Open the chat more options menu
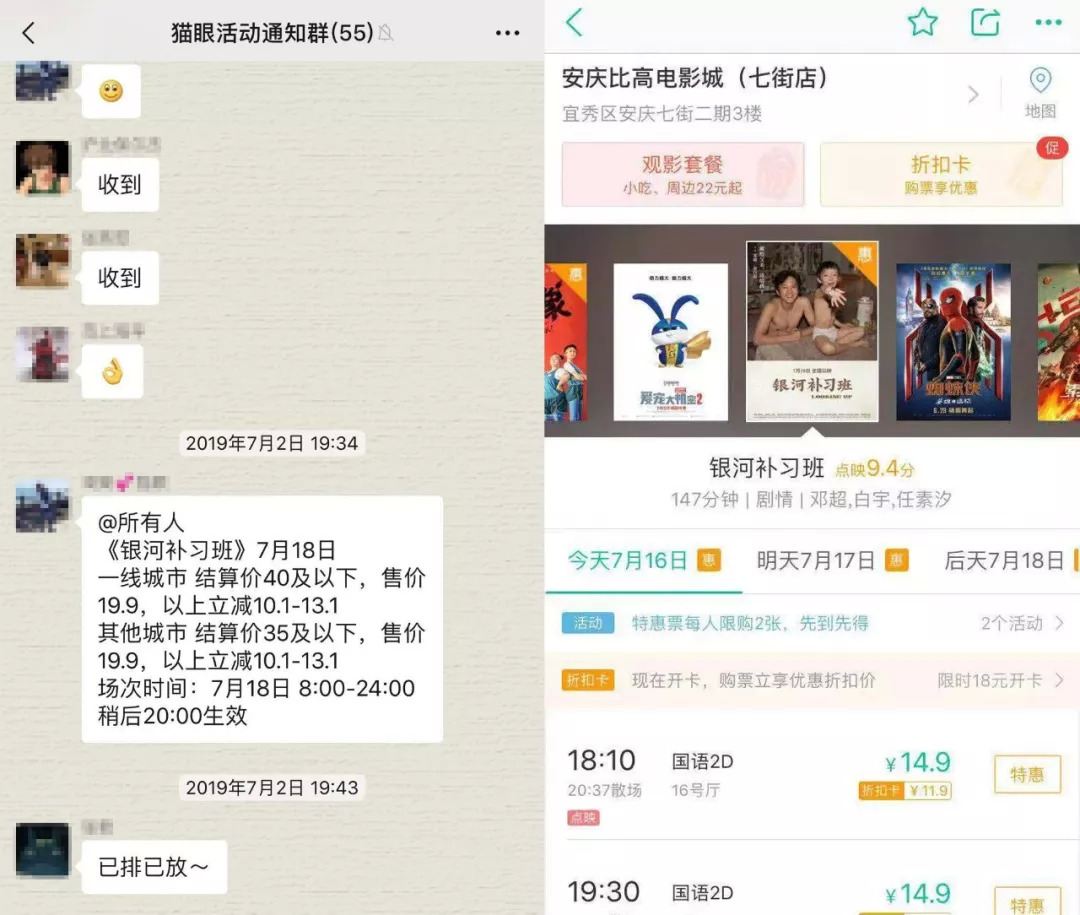This screenshot has width=1080, height=915. point(508,32)
